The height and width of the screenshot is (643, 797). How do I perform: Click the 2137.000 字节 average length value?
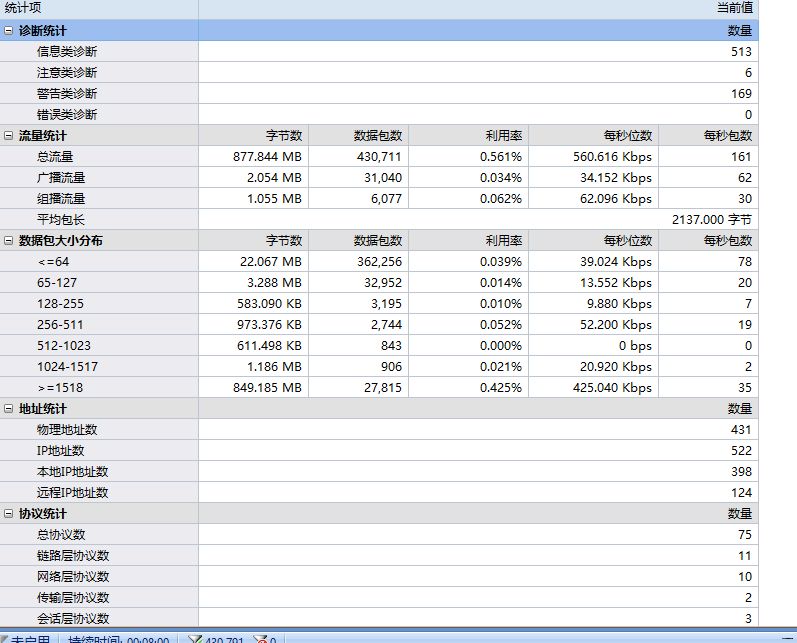(x=712, y=220)
